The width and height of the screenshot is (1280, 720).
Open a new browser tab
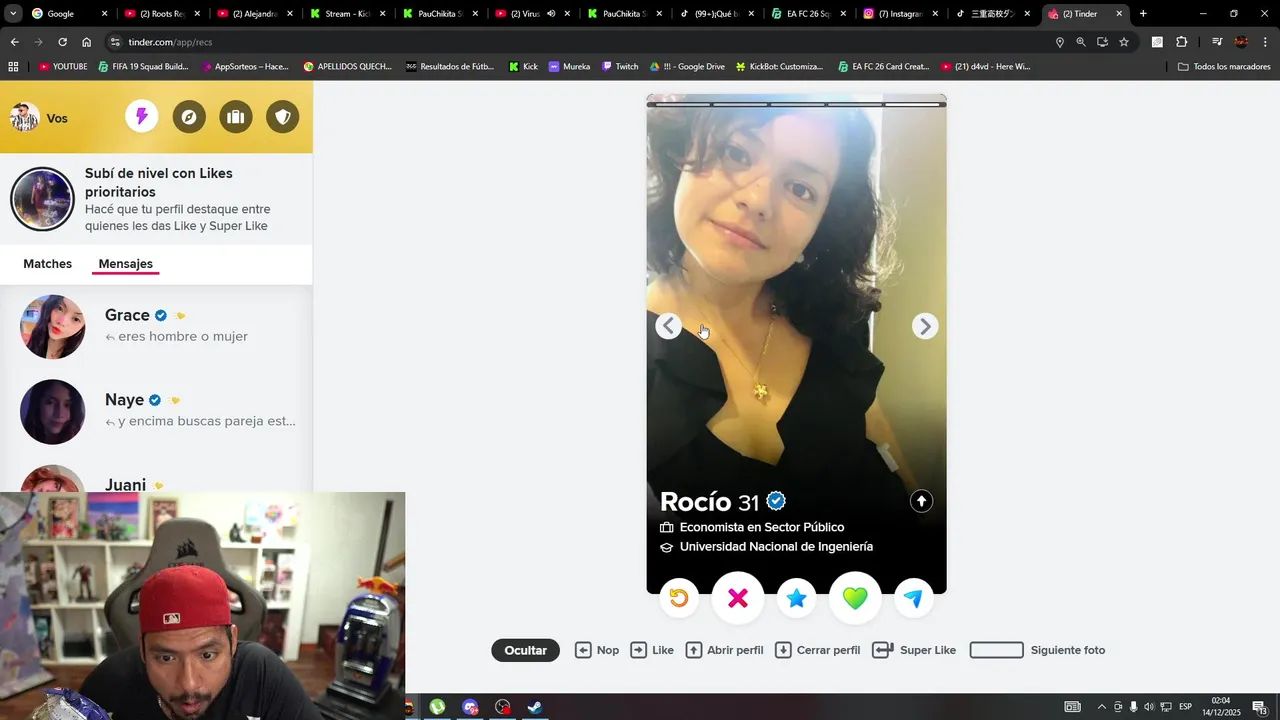pyautogui.click(x=1143, y=14)
